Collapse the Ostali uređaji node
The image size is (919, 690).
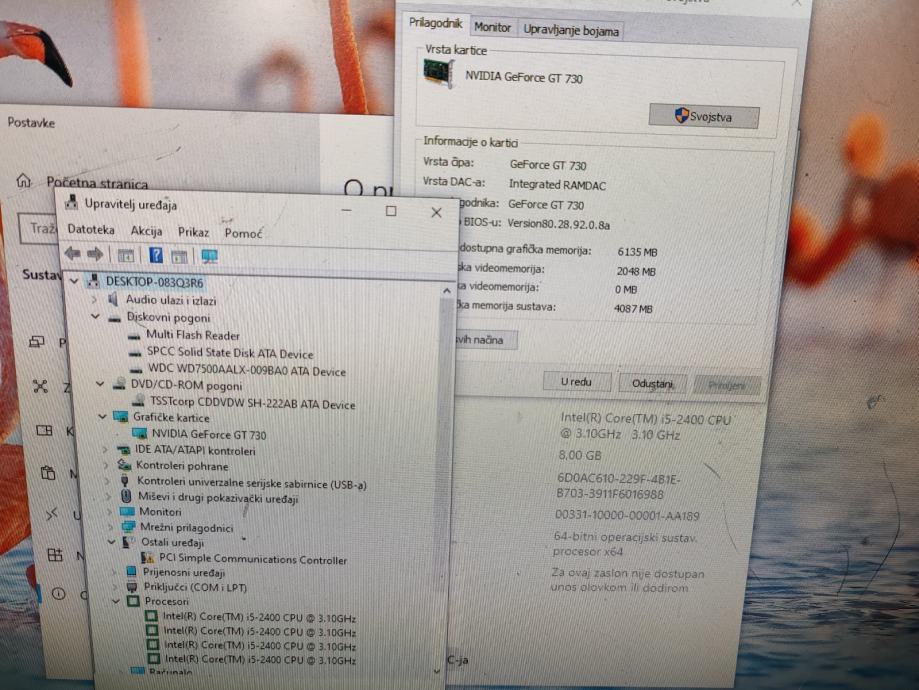111,542
